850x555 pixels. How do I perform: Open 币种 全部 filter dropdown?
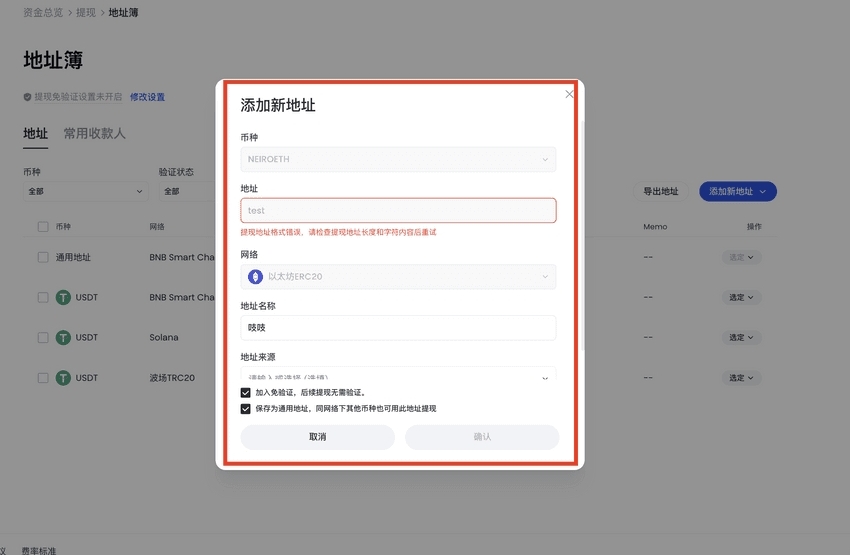click(x=84, y=191)
